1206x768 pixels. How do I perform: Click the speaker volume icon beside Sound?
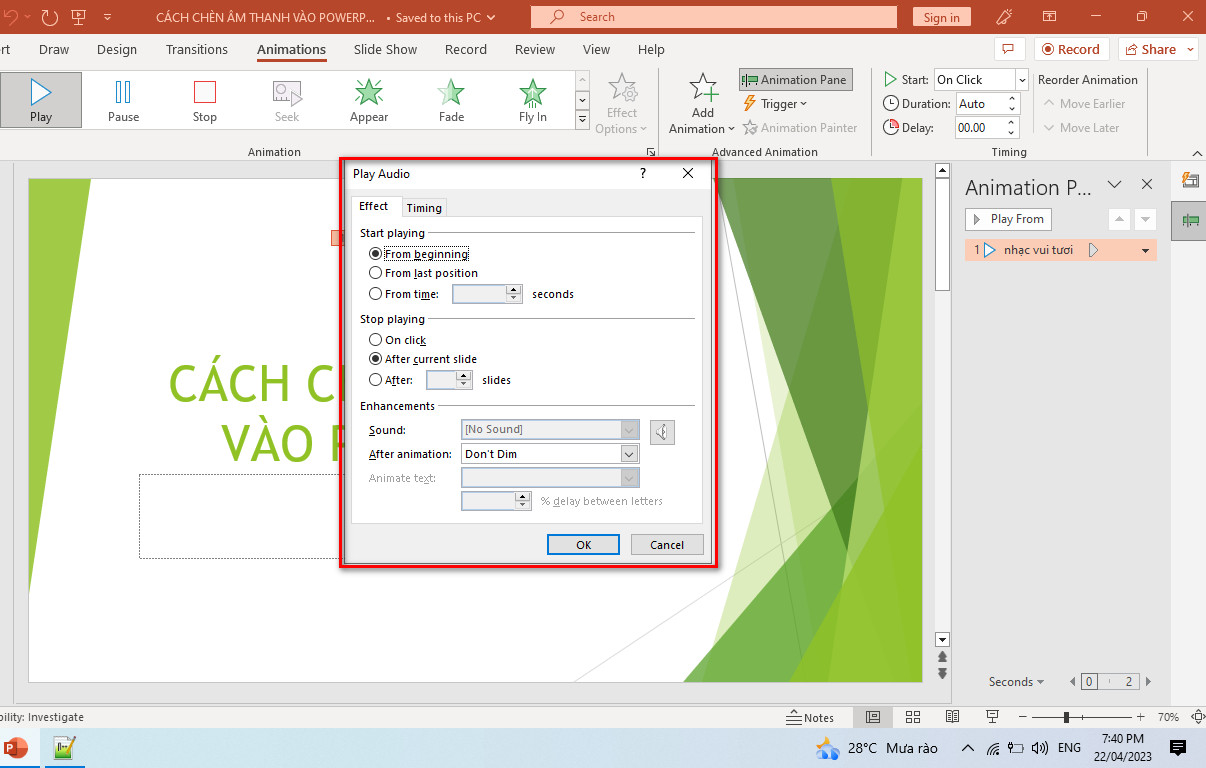pyautogui.click(x=662, y=431)
